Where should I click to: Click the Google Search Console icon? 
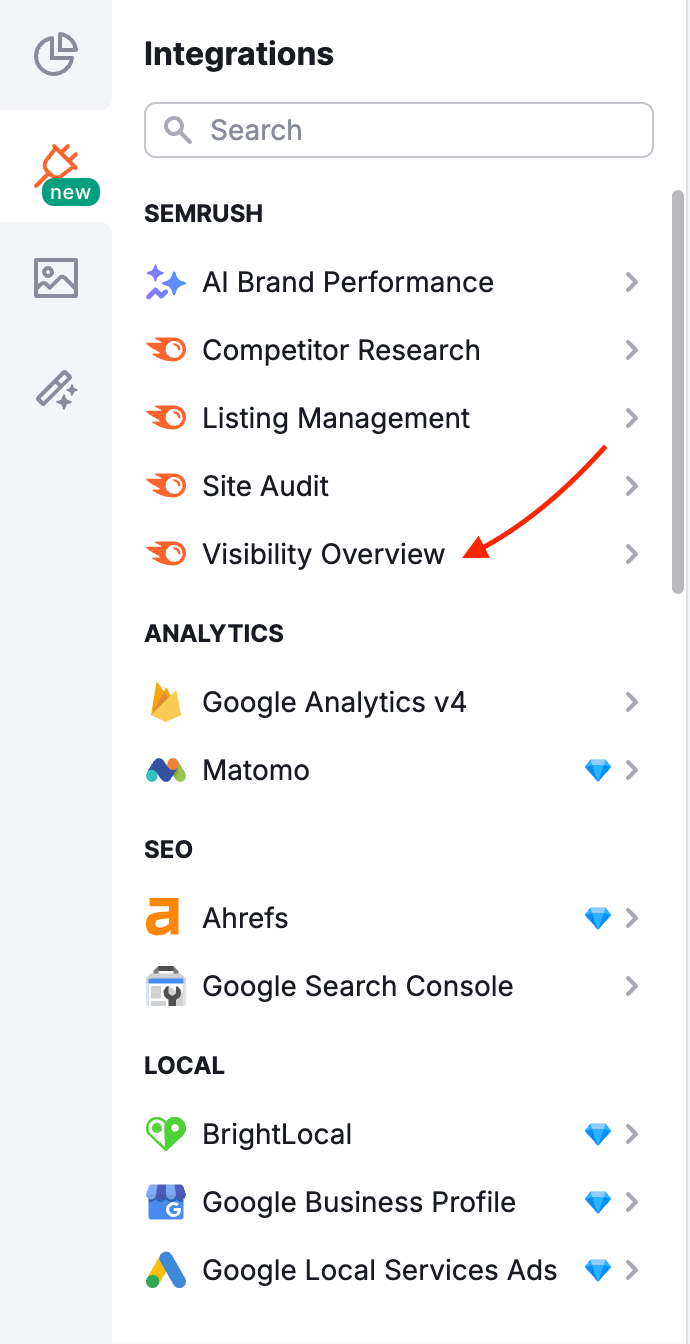pyautogui.click(x=166, y=986)
